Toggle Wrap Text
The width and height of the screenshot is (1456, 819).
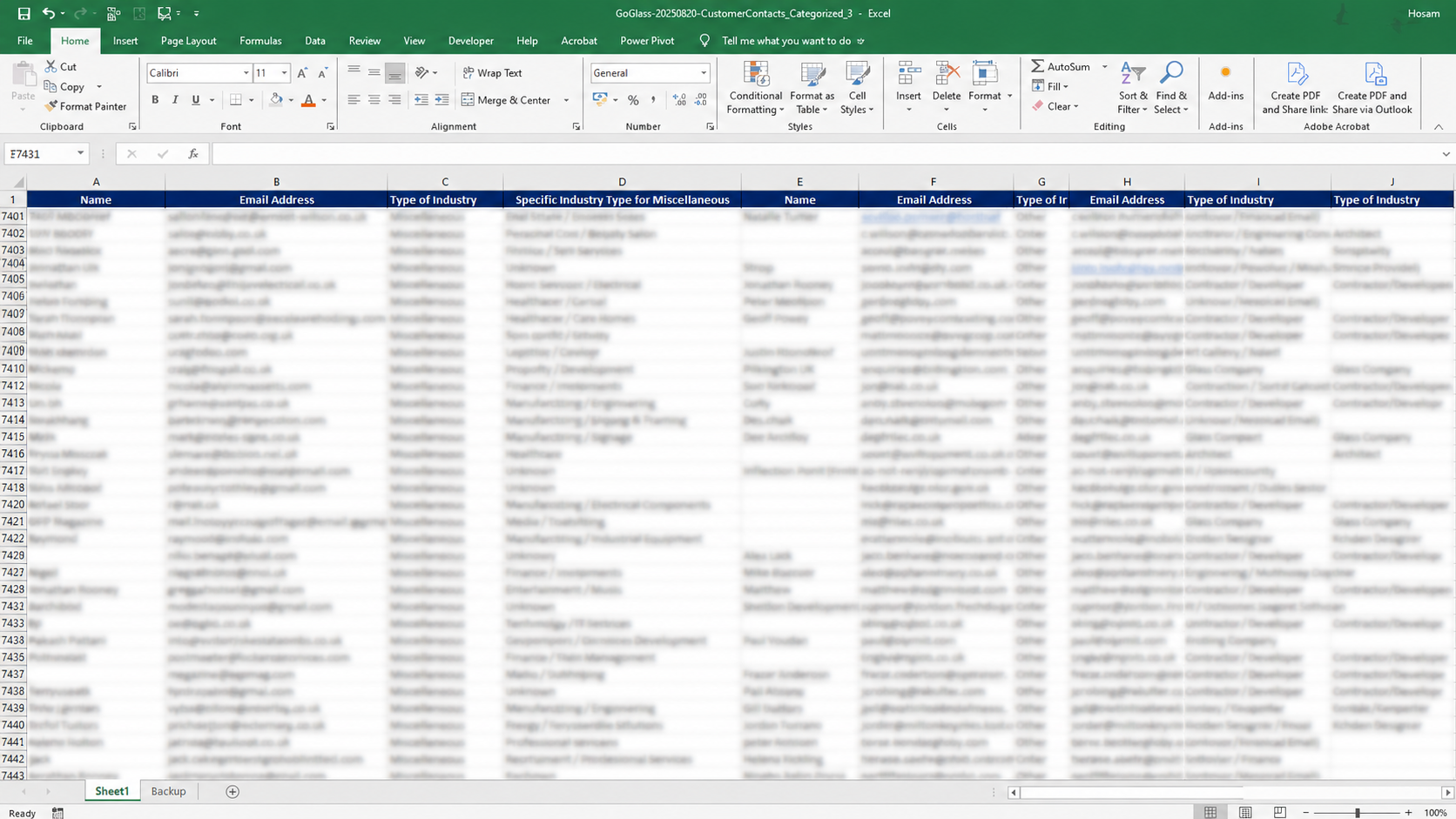492,73
